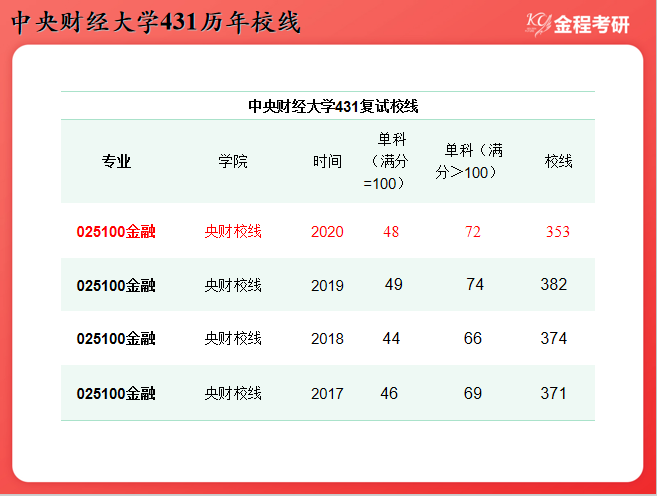Screen dimensions: 657x496
Task: Click the 单科（满分>100） column header
Action: [469, 161]
